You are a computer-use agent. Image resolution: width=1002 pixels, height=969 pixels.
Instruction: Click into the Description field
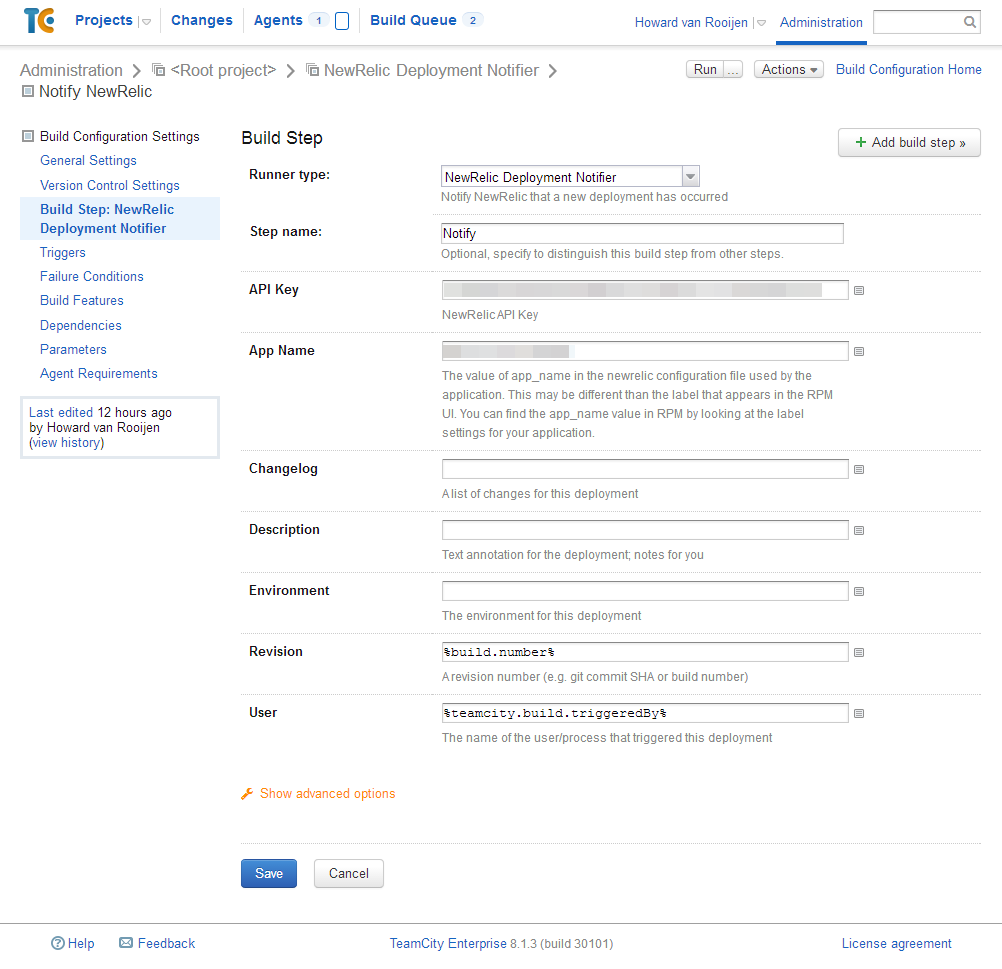click(x=645, y=530)
